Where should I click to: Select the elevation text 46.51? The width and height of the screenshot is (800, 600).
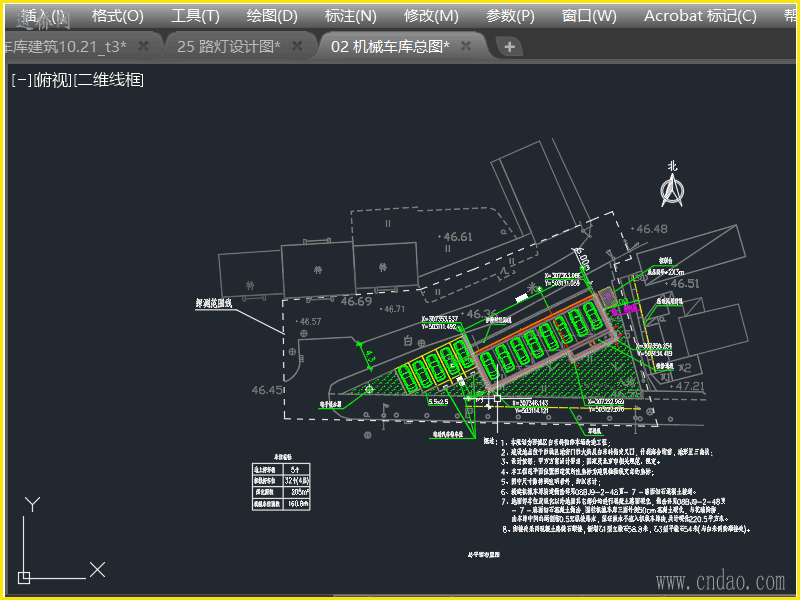point(685,283)
